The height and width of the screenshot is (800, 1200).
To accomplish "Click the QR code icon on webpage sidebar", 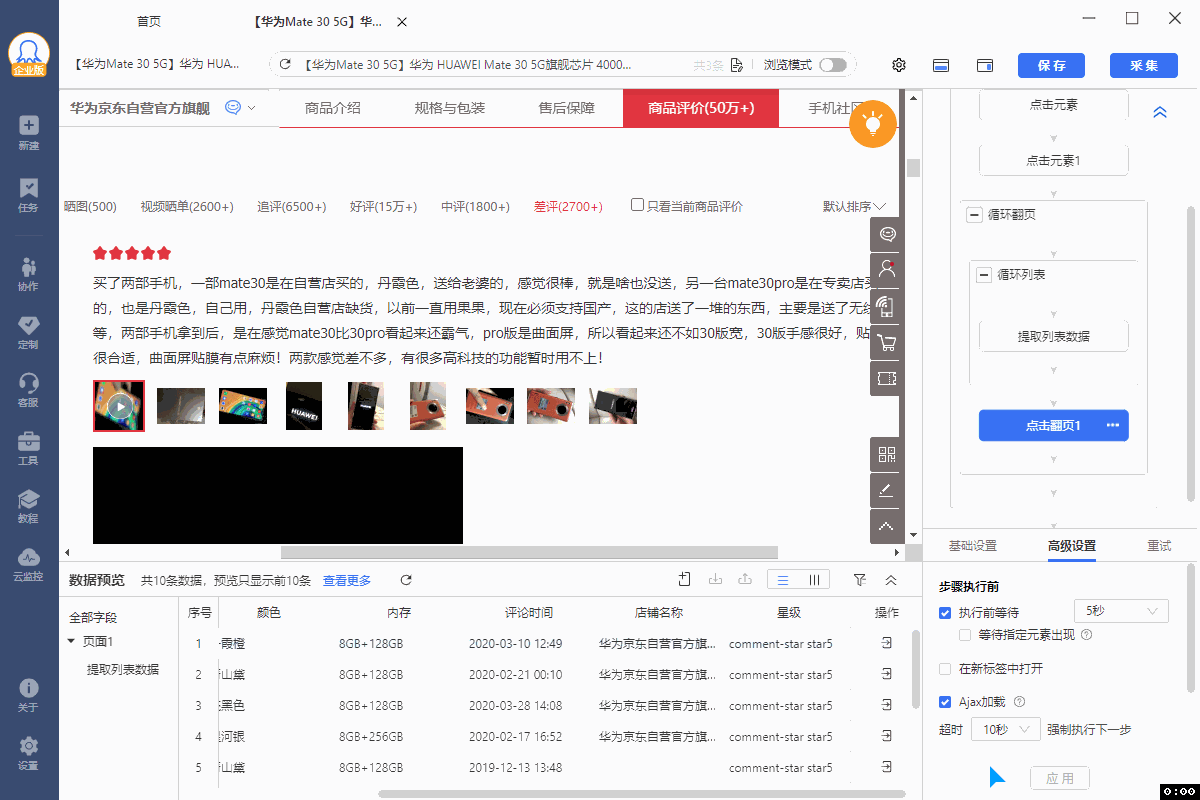I will click(x=886, y=455).
